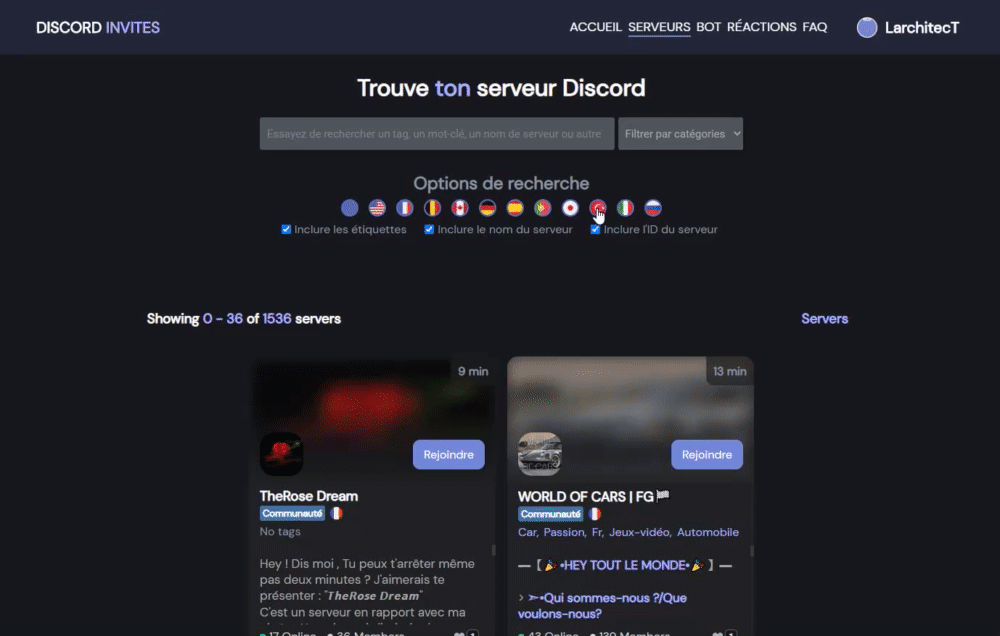Filter servers by Portuguese flag
Image resolution: width=1000 pixels, height=636 pixels.
pos(543,208)
